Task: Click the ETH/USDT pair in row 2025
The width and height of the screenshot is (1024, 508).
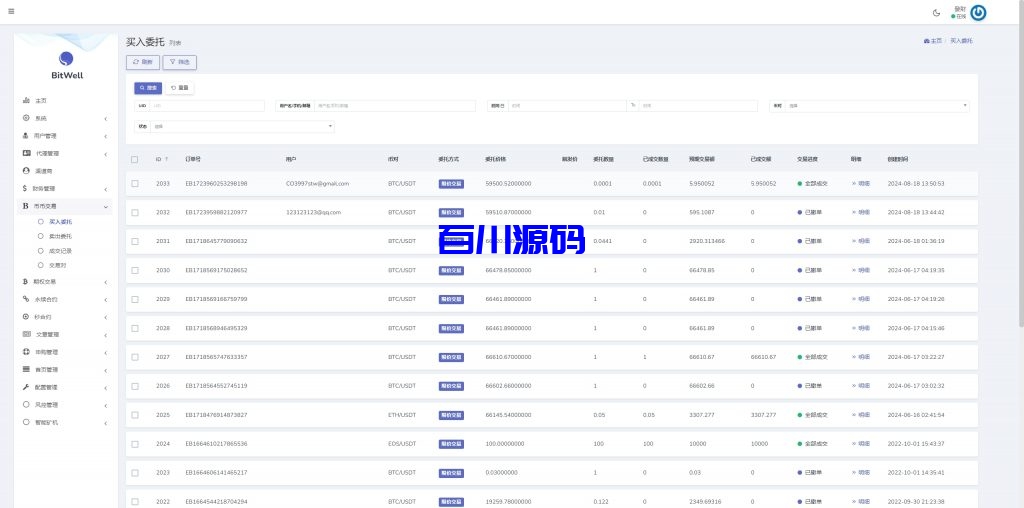Action: (402, 415)
